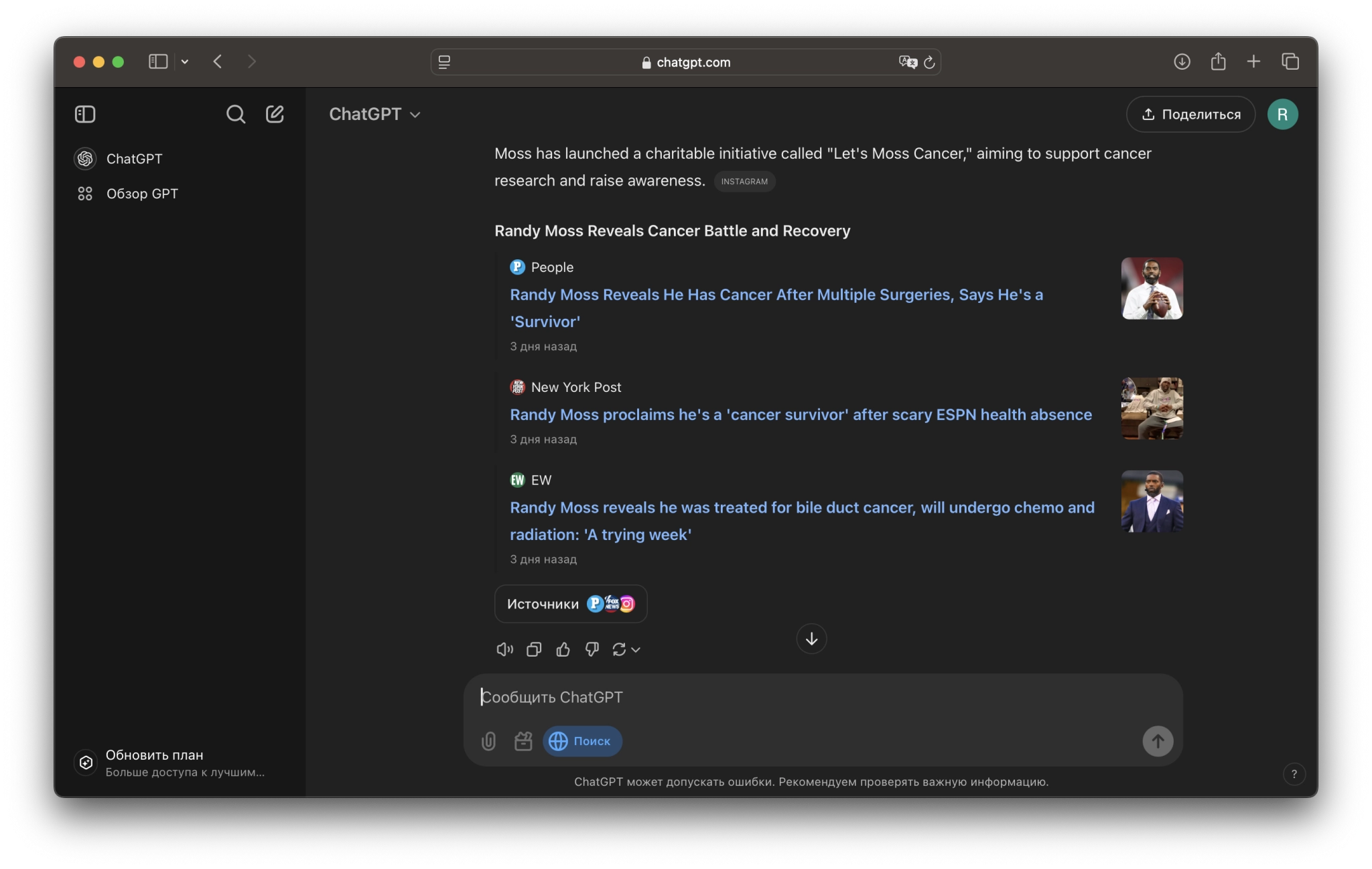The width and height of the screenshot is (1372, 869).
Task: Click the thumbs up icon
Action: [563, 649]
